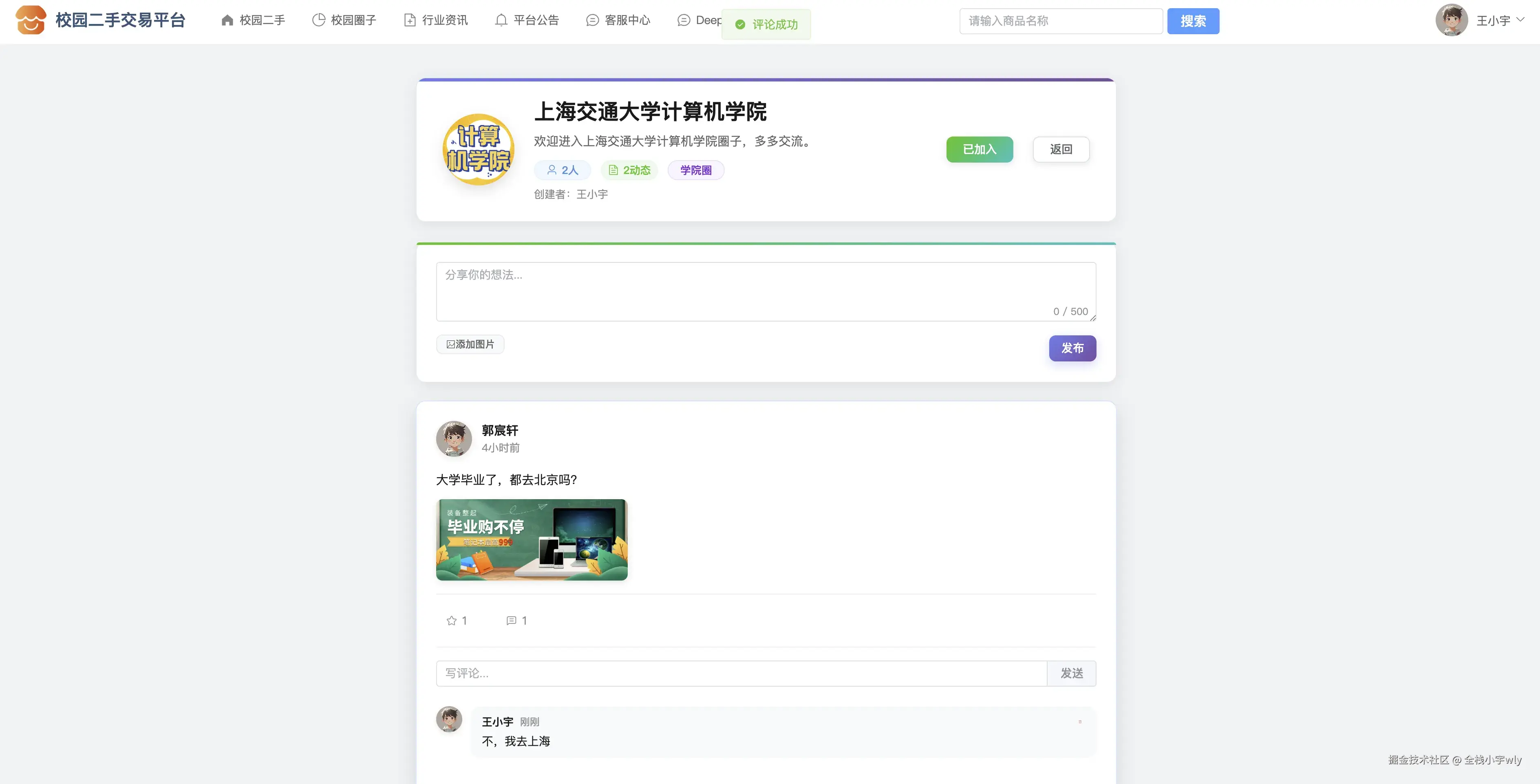Screen dimensions: 1540x784
Task: Click the 返回 button
Action: [1061, 150]
